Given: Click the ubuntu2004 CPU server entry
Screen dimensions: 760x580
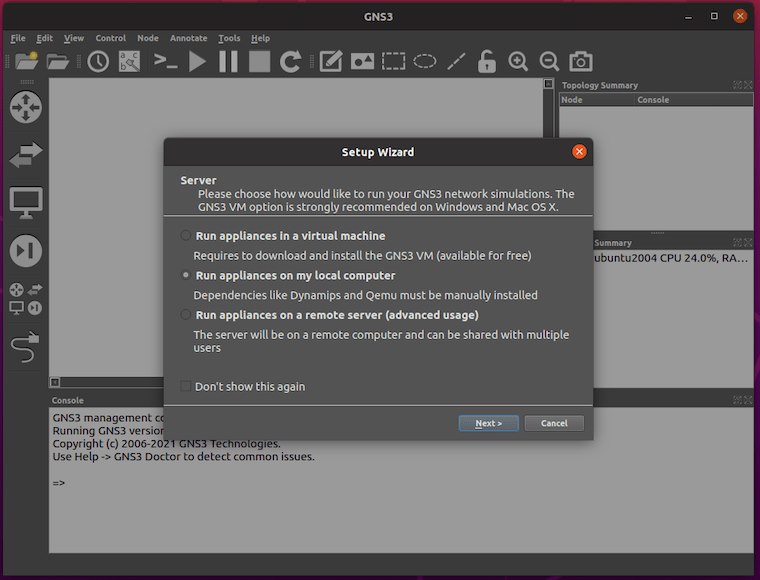Looking at the screenshot, I should tap(671, 258).
